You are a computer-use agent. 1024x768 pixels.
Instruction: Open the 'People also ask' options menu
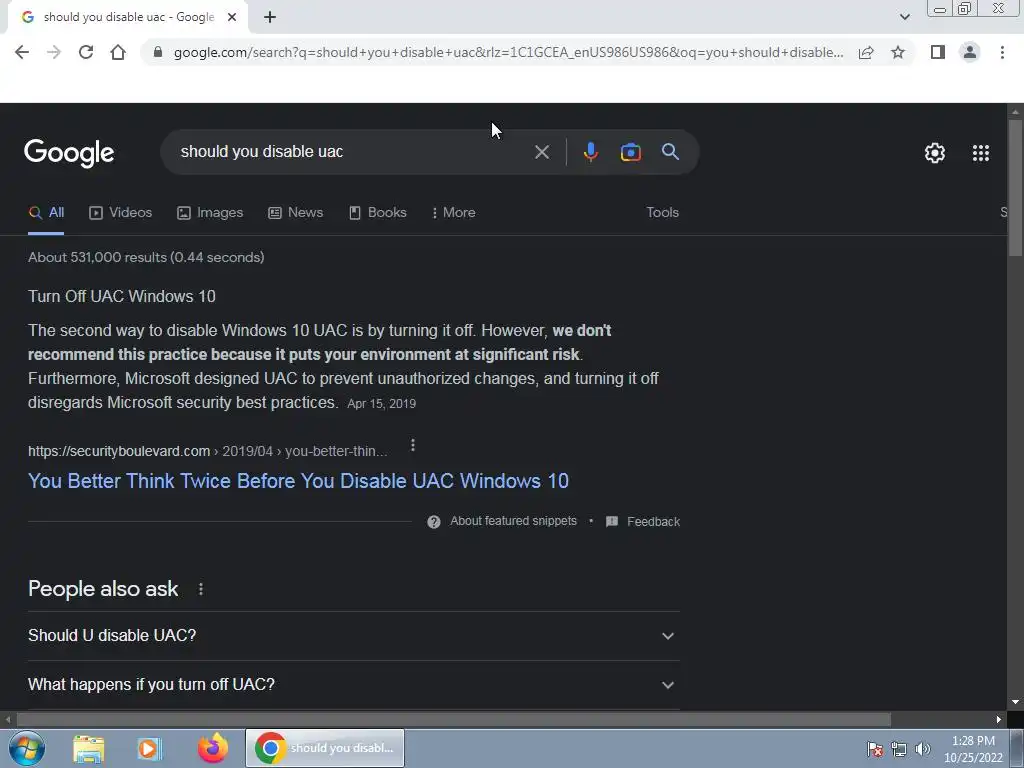point(200,589)
